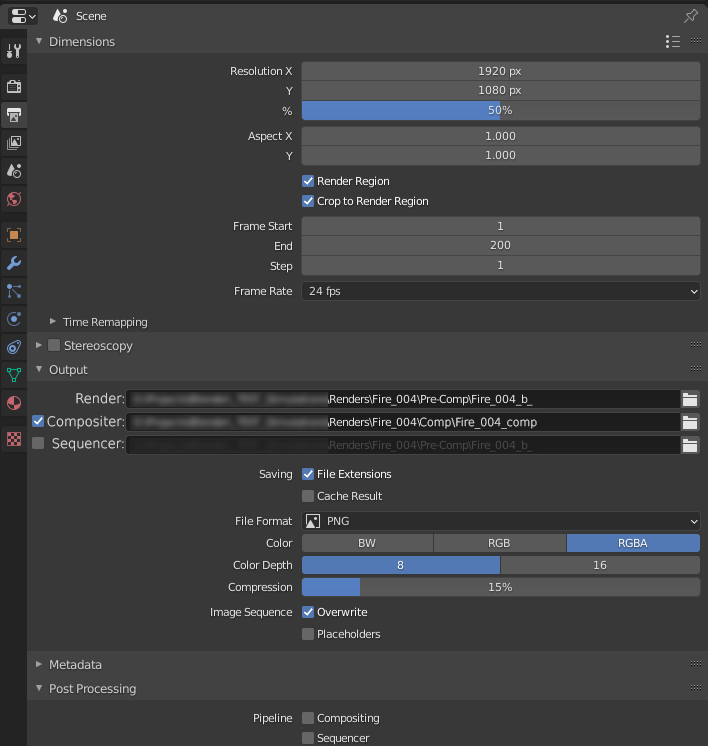Screen dimensions: 708x746
Task: Open the Object Data mesh tab
Action: coord(14,375)
